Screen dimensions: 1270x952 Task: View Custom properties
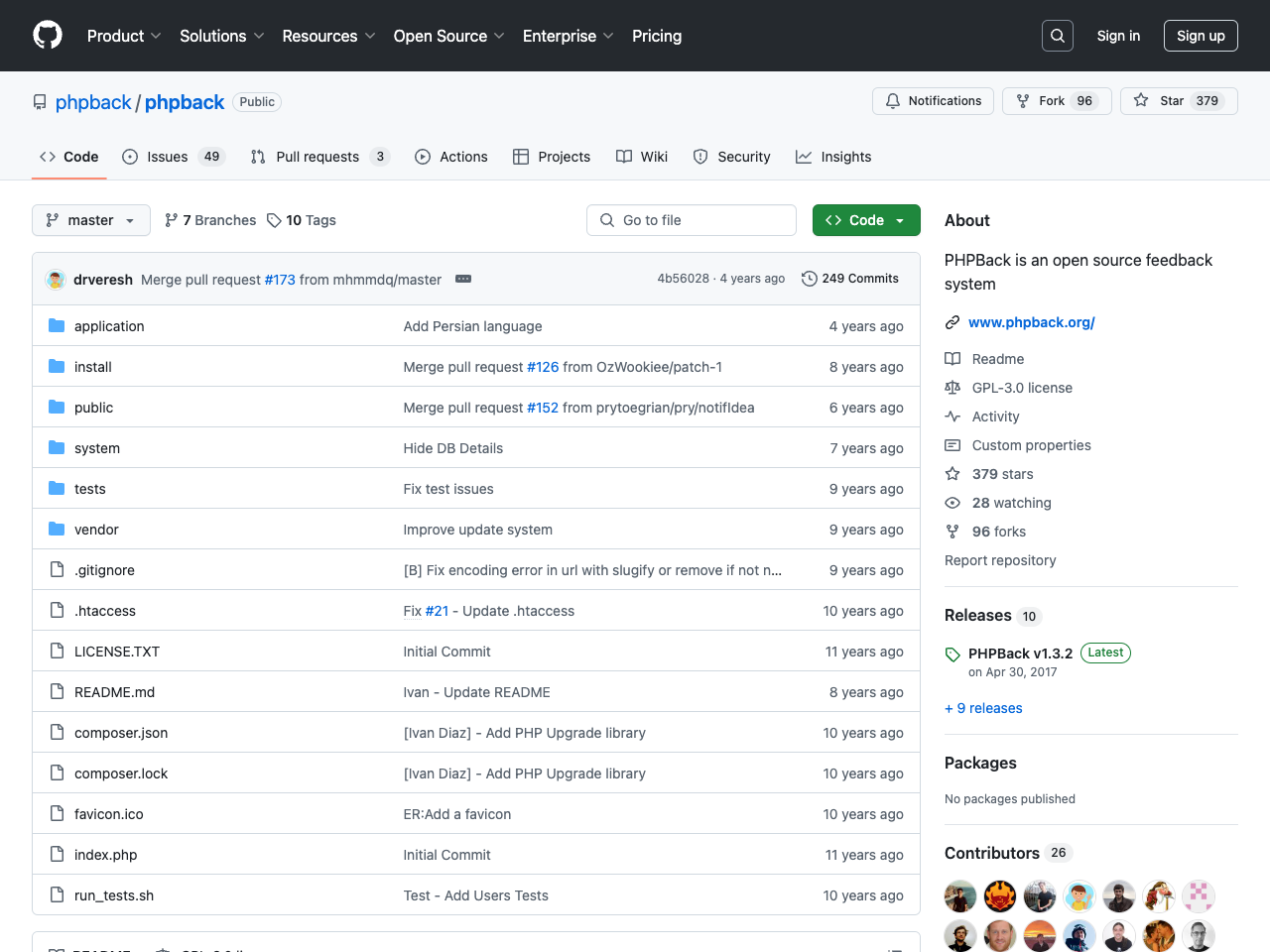1018,445
